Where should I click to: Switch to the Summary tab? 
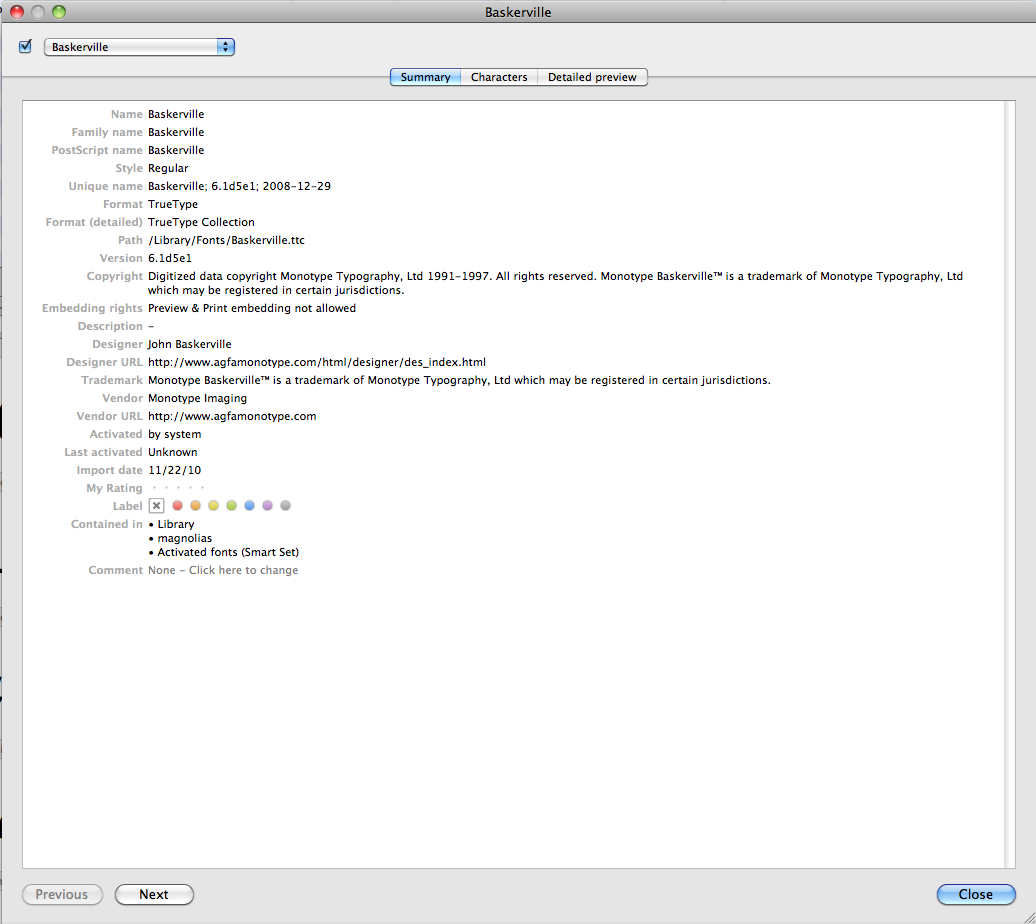click(425, 77)
